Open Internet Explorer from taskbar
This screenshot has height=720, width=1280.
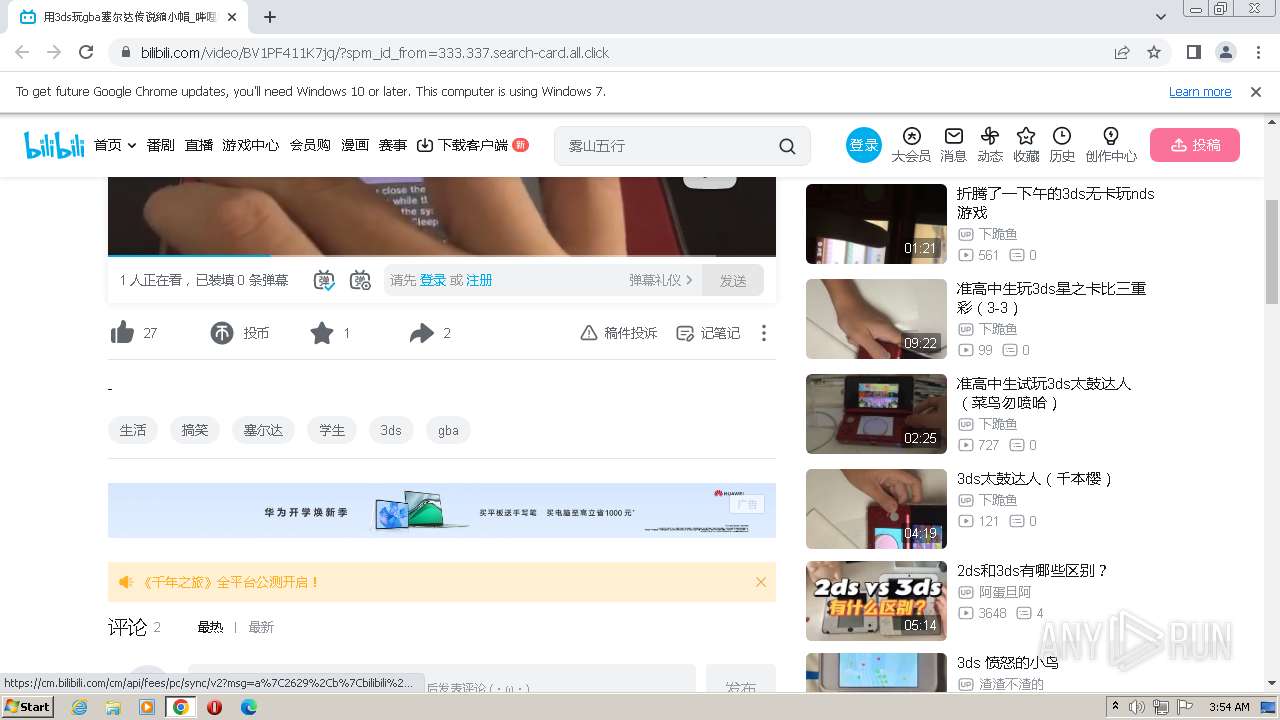pyautogui.click(x=80, y=707)
